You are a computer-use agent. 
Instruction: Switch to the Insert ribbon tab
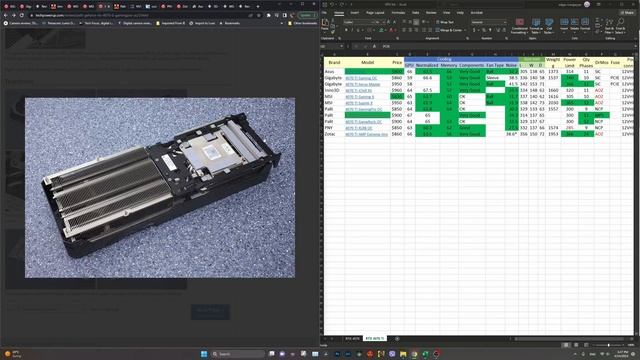click(x=355, y=13)
